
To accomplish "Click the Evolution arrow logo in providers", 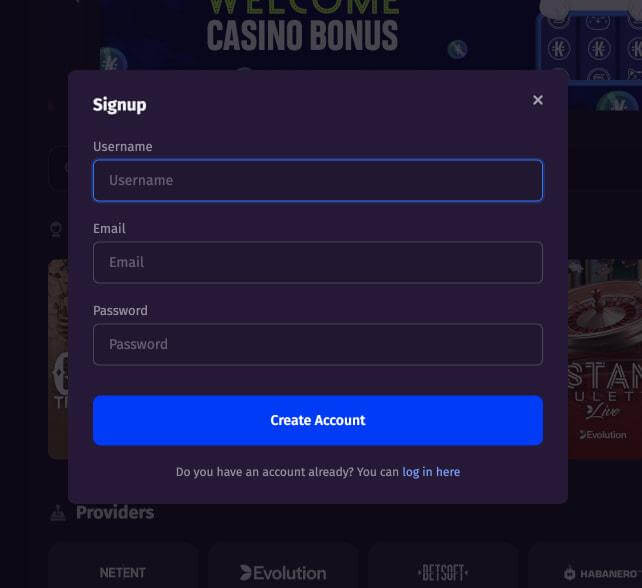I will pyautogui.click(x=246, y=572).
